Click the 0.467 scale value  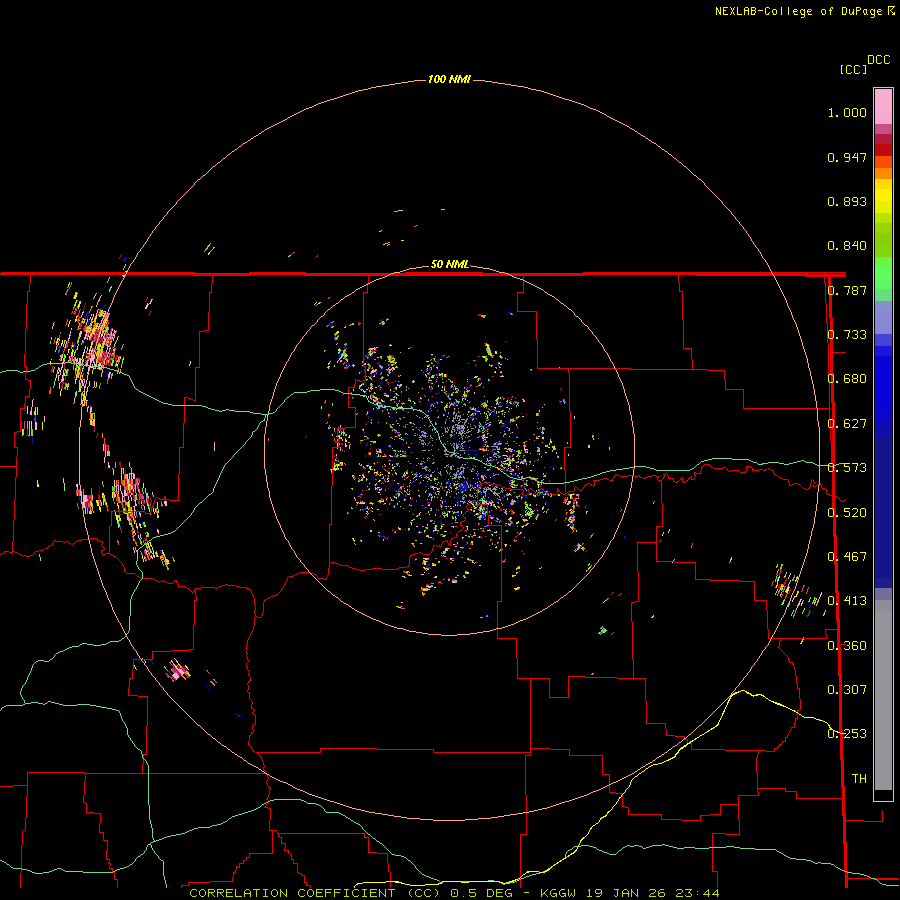click(847, 557)
